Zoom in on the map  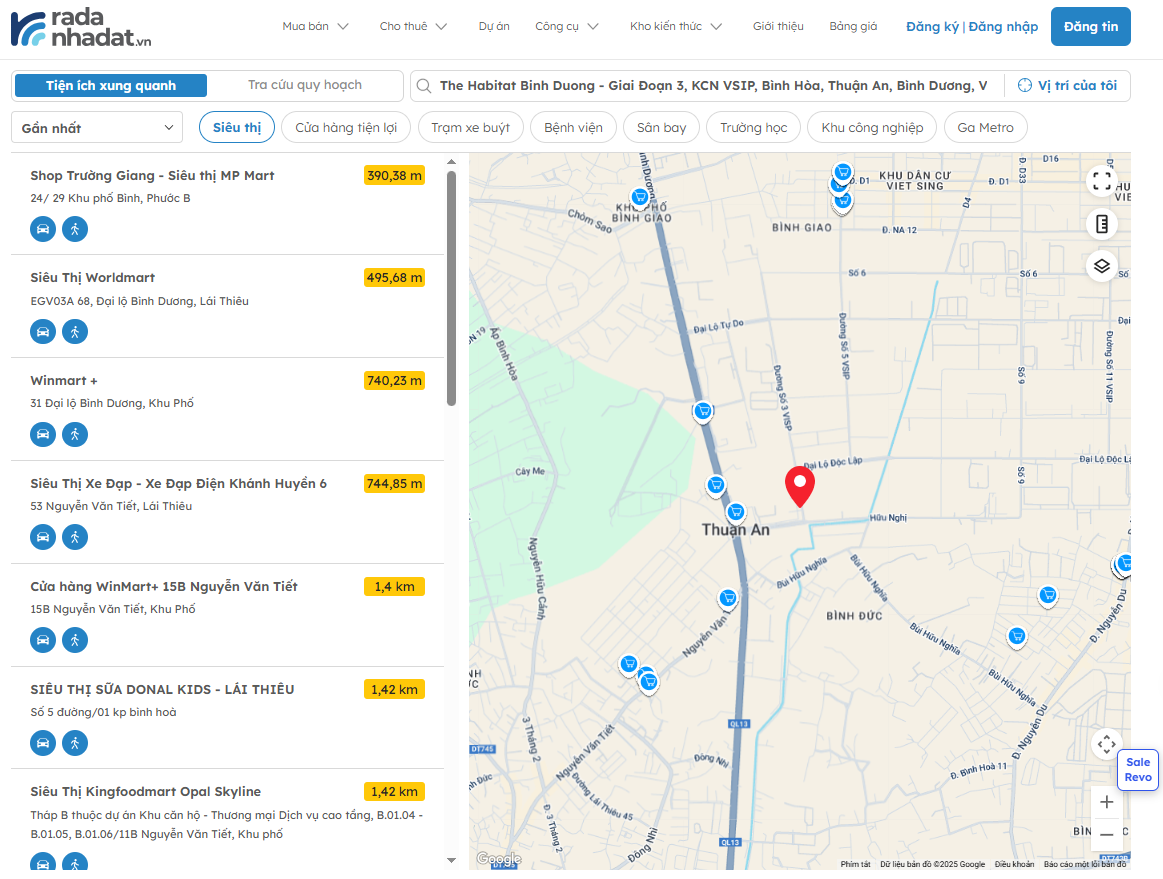pos(1107,802)
